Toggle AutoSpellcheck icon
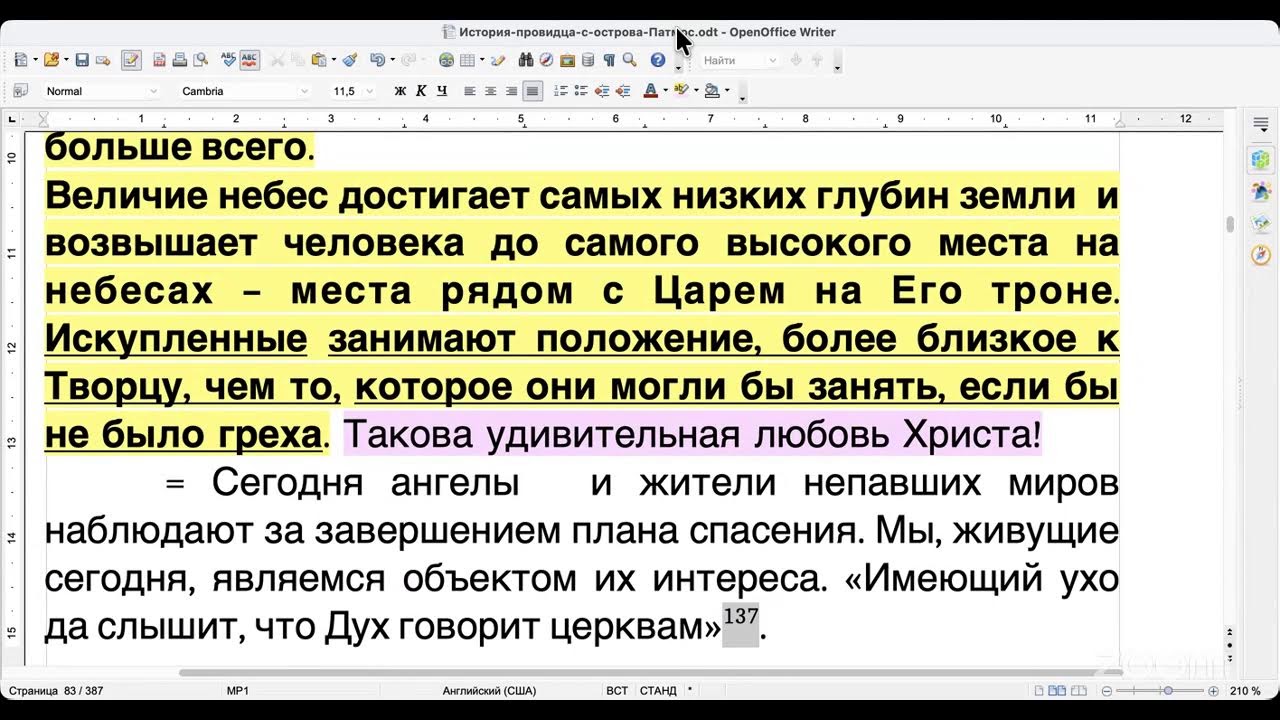This screenshot has height=720, width=1280. point(249,60)
